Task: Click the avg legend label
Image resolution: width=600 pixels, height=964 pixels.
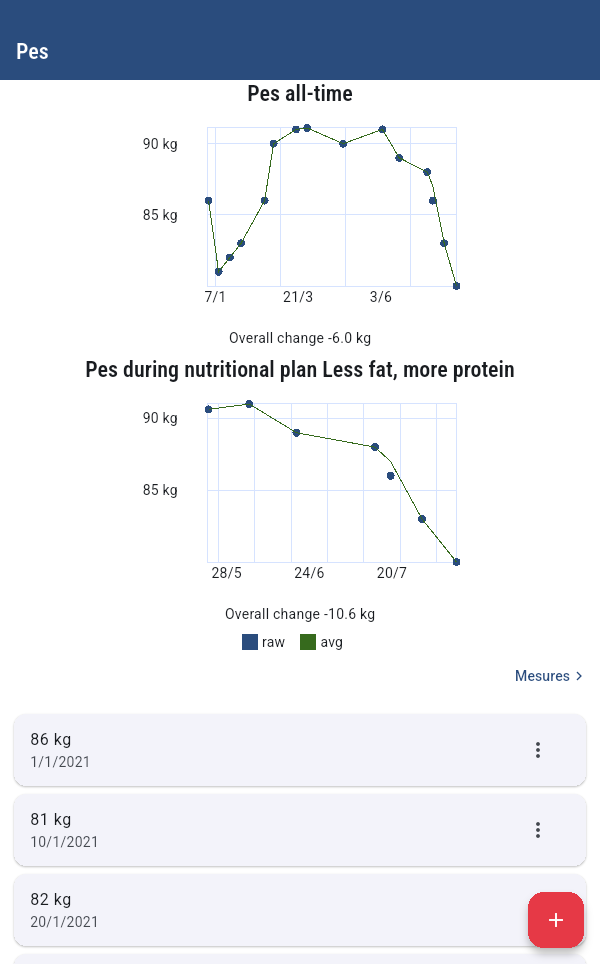Action: (331, 642)
